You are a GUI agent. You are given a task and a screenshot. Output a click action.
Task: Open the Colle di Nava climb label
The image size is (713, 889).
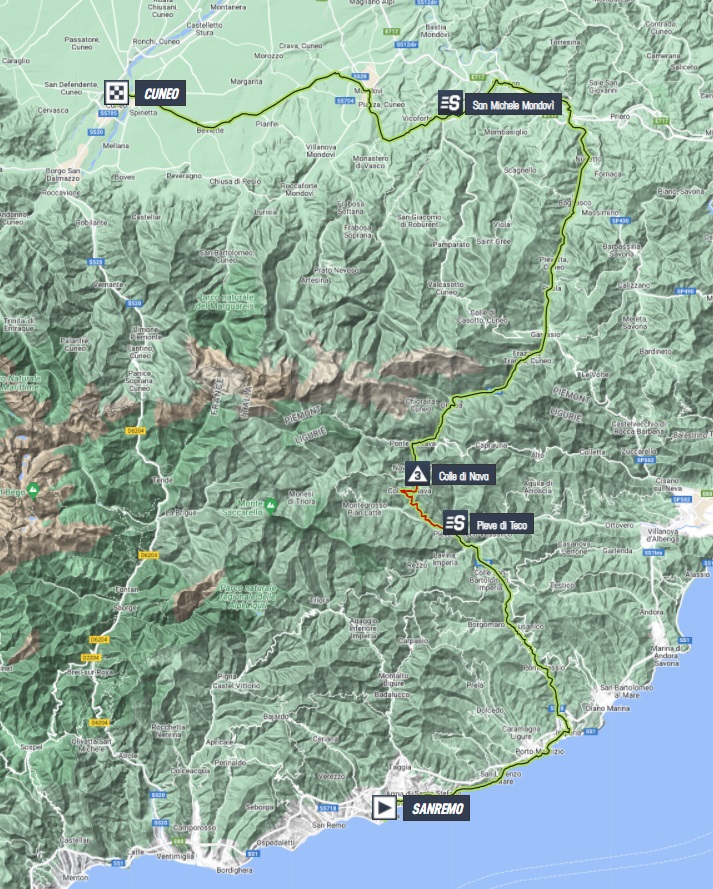coord(460,476)
